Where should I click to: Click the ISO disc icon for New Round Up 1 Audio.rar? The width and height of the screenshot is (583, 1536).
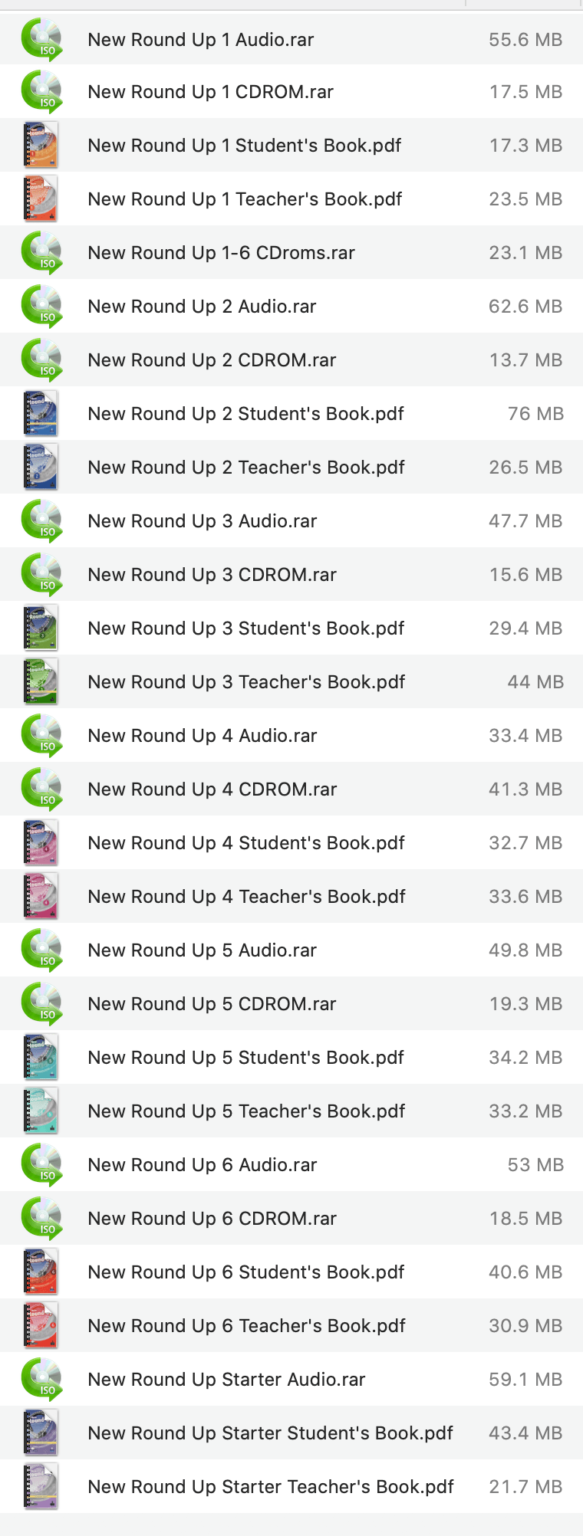38,38
